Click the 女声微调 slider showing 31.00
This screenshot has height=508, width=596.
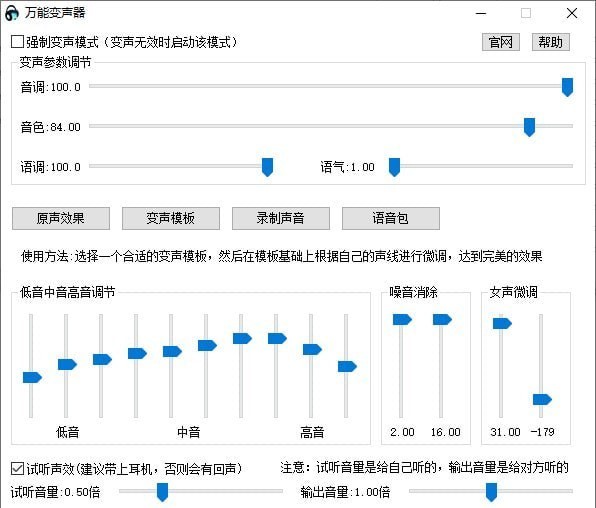[502, 324]
